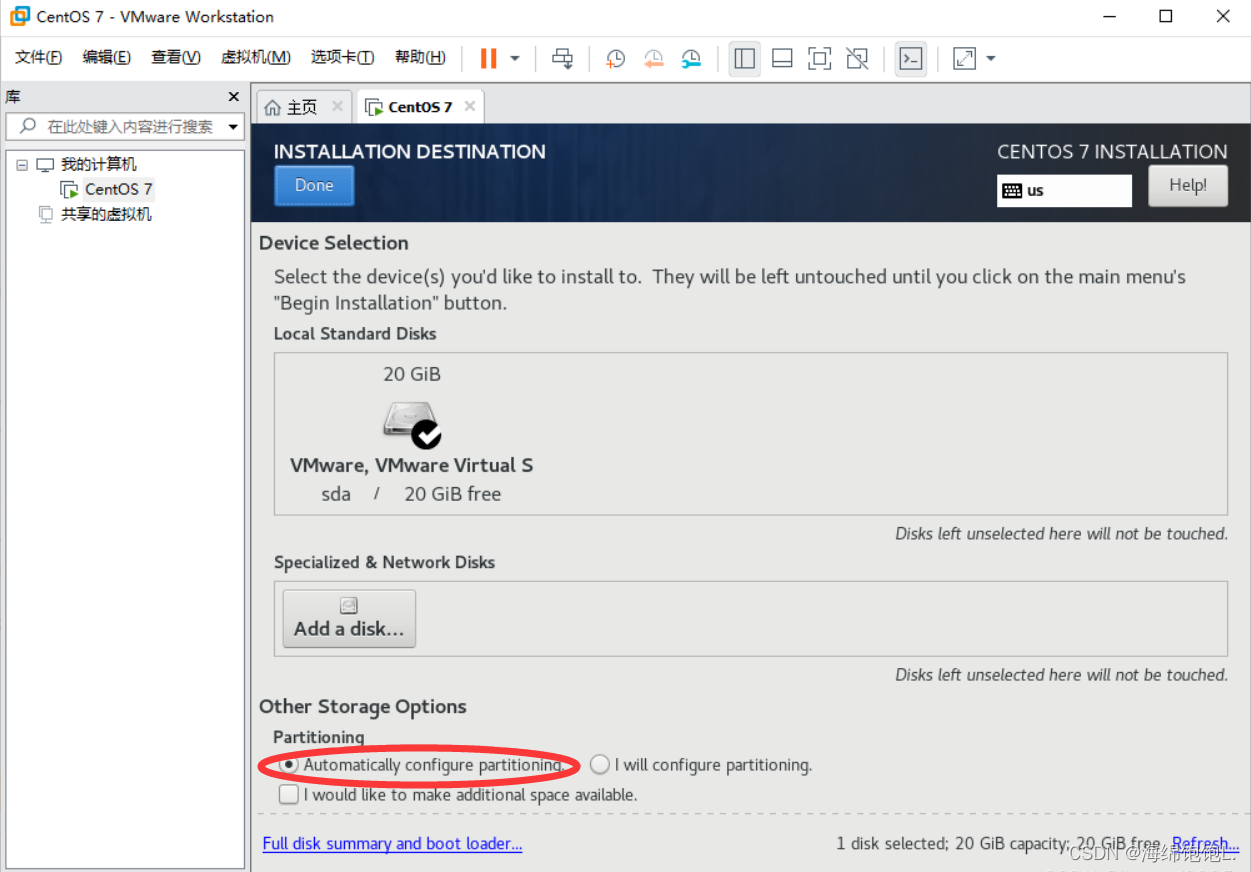
Task: Close the 主页 tab
Action: click(337, 106)
